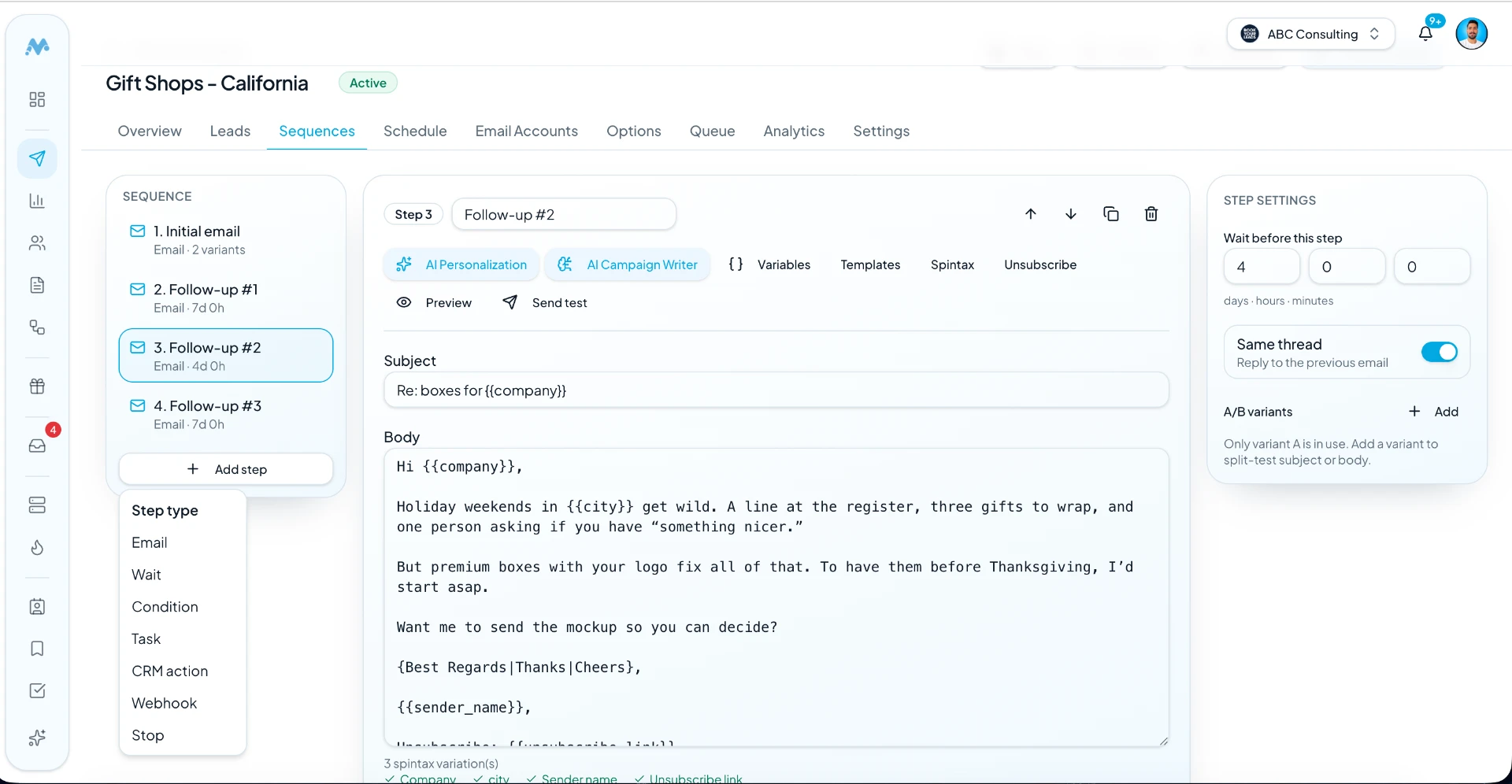Open the ABC Consulting workspace switcher
Image resolution: width=1512 pixels, height=784 pixels.
1310,34
